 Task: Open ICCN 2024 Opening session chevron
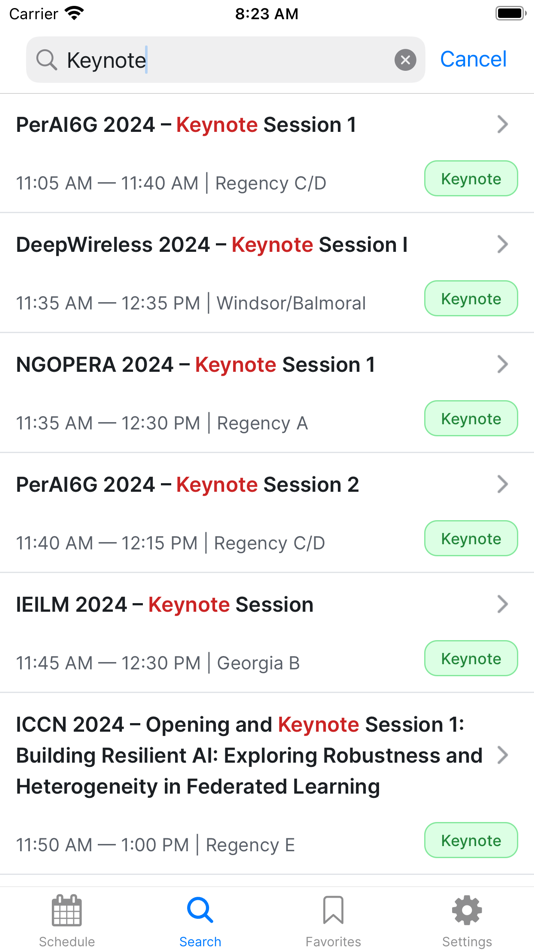(x=502, y=756)
